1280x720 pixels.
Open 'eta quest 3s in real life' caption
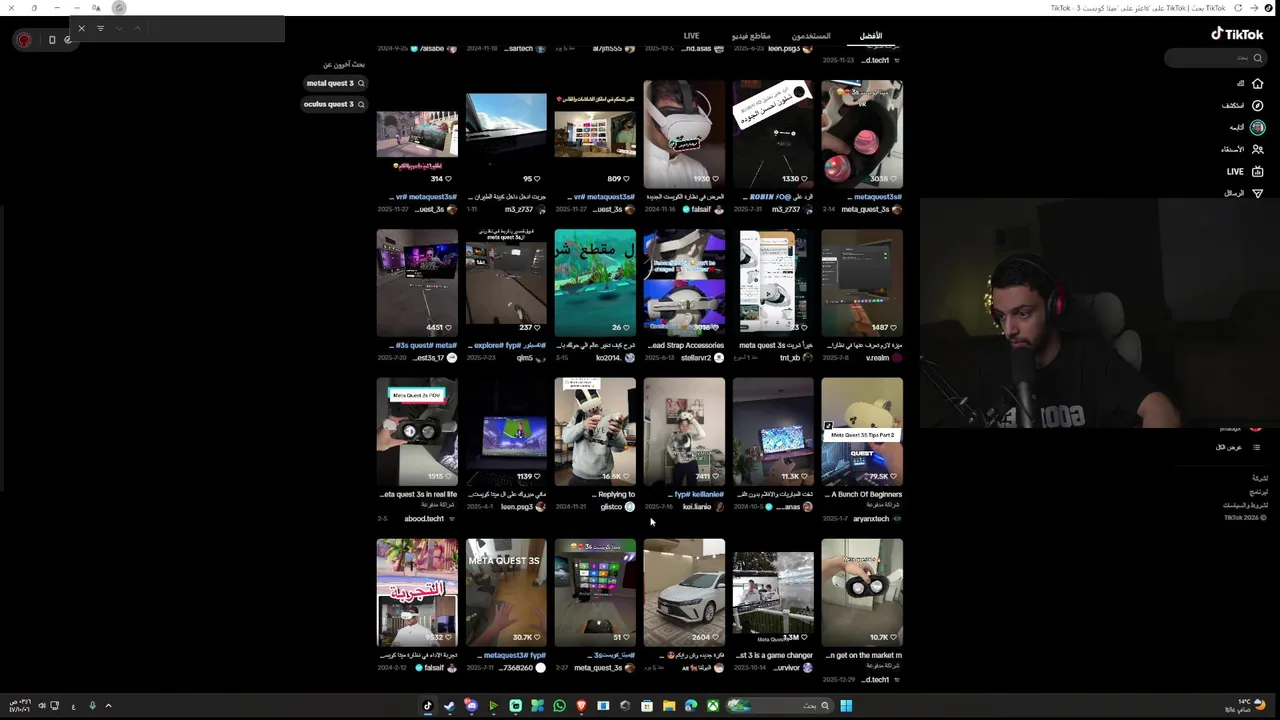tap(419, 494)
